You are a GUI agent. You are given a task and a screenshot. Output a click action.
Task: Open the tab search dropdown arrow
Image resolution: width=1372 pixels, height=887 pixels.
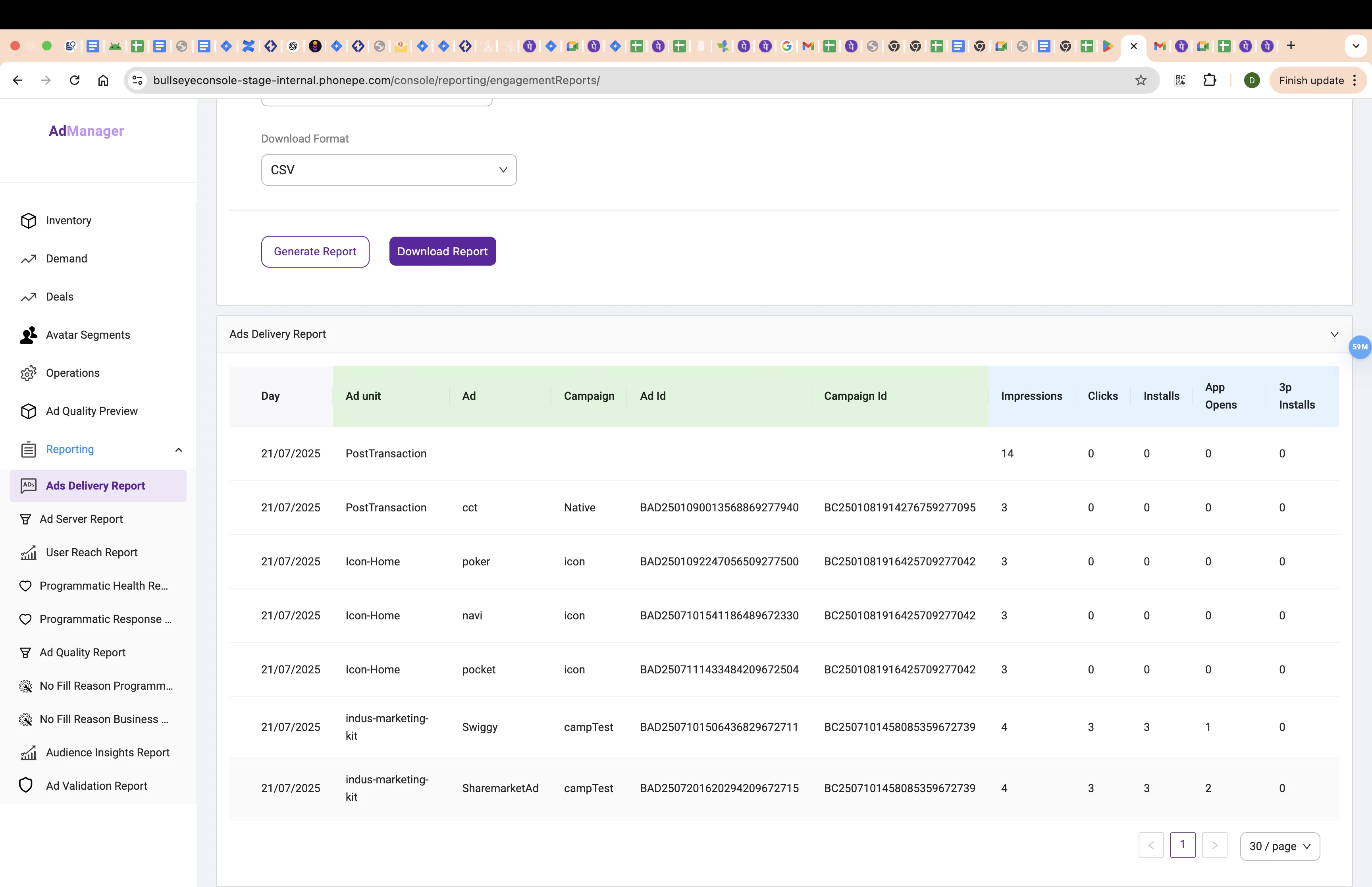pos(1356,46)
